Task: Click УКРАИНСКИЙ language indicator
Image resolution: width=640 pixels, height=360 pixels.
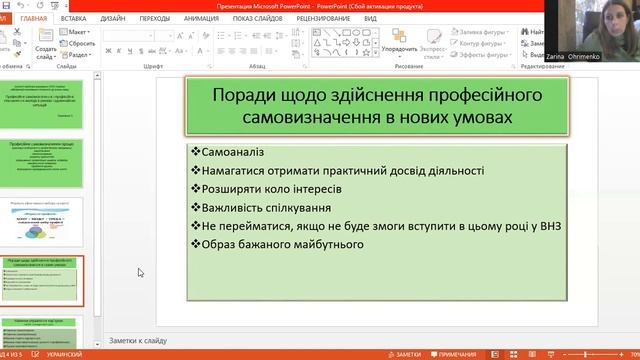Action: tap(64, 354)
